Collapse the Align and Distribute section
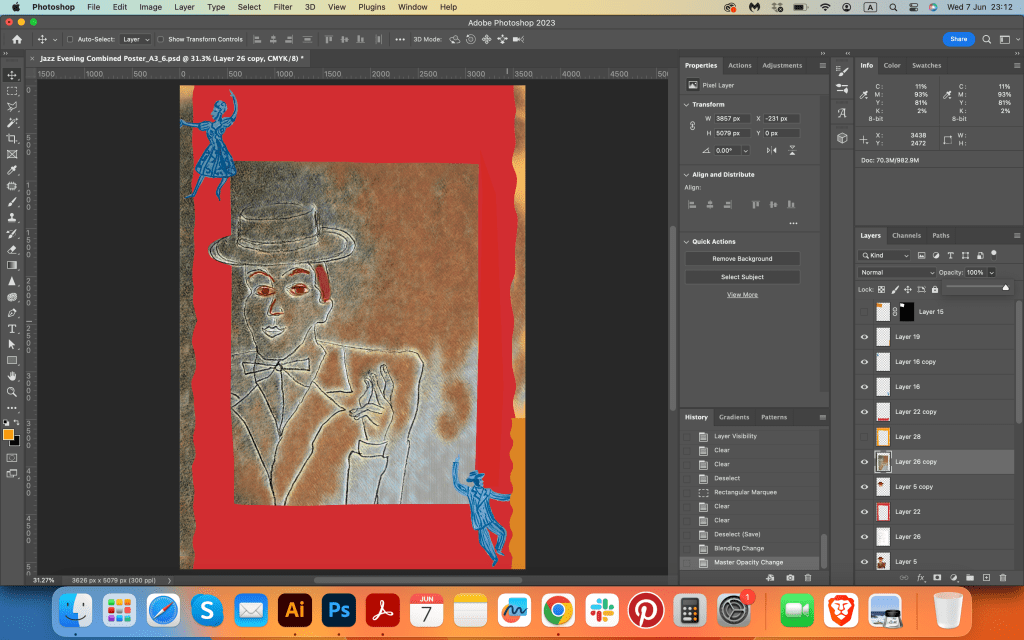The height and width of the screenshot is (640, 1024). [x=686, y=175]
